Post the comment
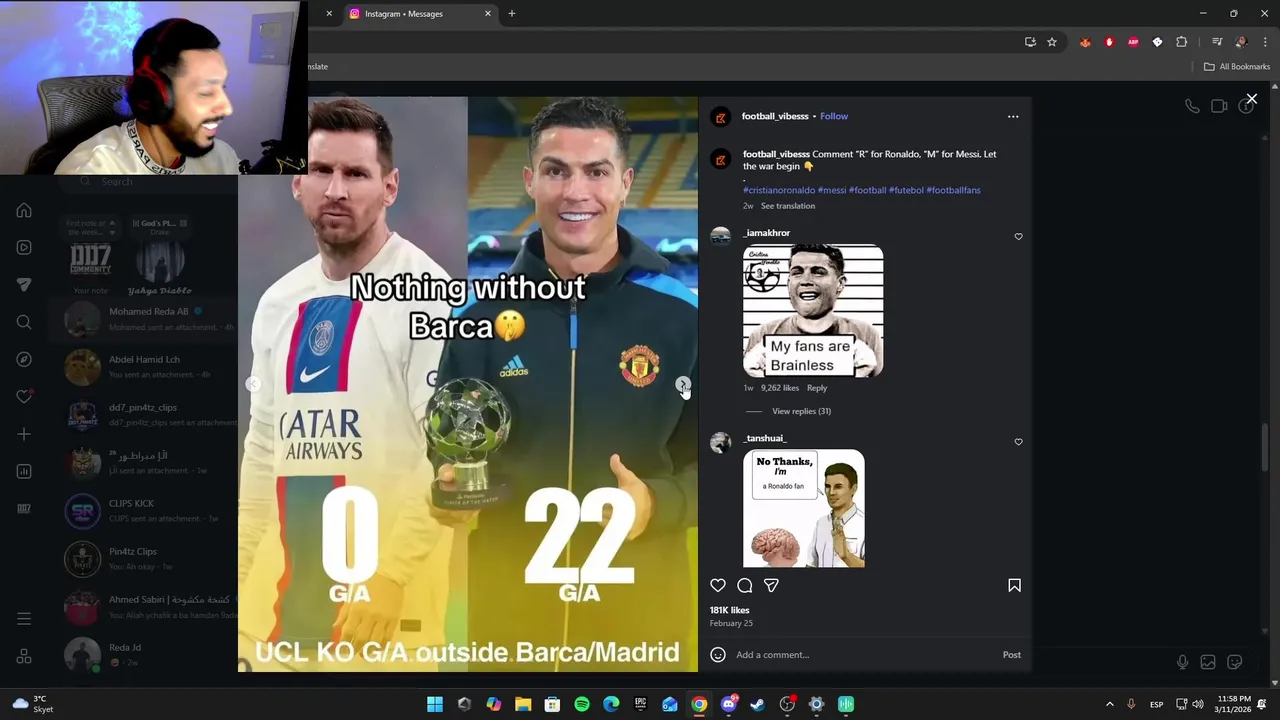1280x720 pixels. pyautogui.click(x=1012, y=655)
